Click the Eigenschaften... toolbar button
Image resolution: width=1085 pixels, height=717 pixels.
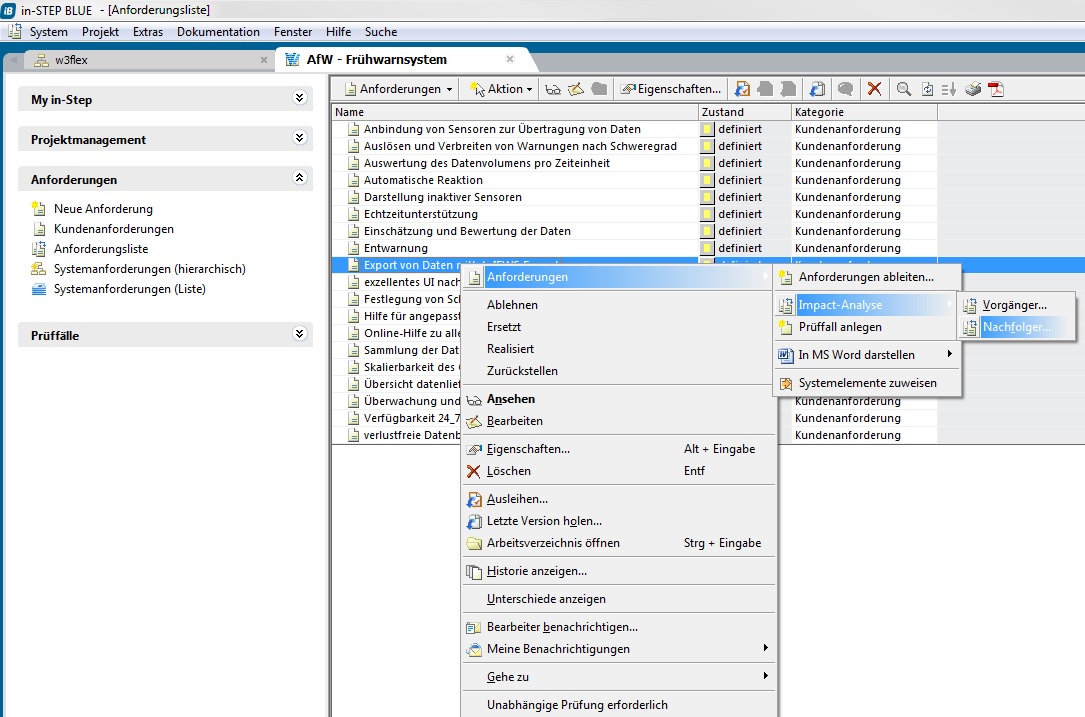point(671,89)
